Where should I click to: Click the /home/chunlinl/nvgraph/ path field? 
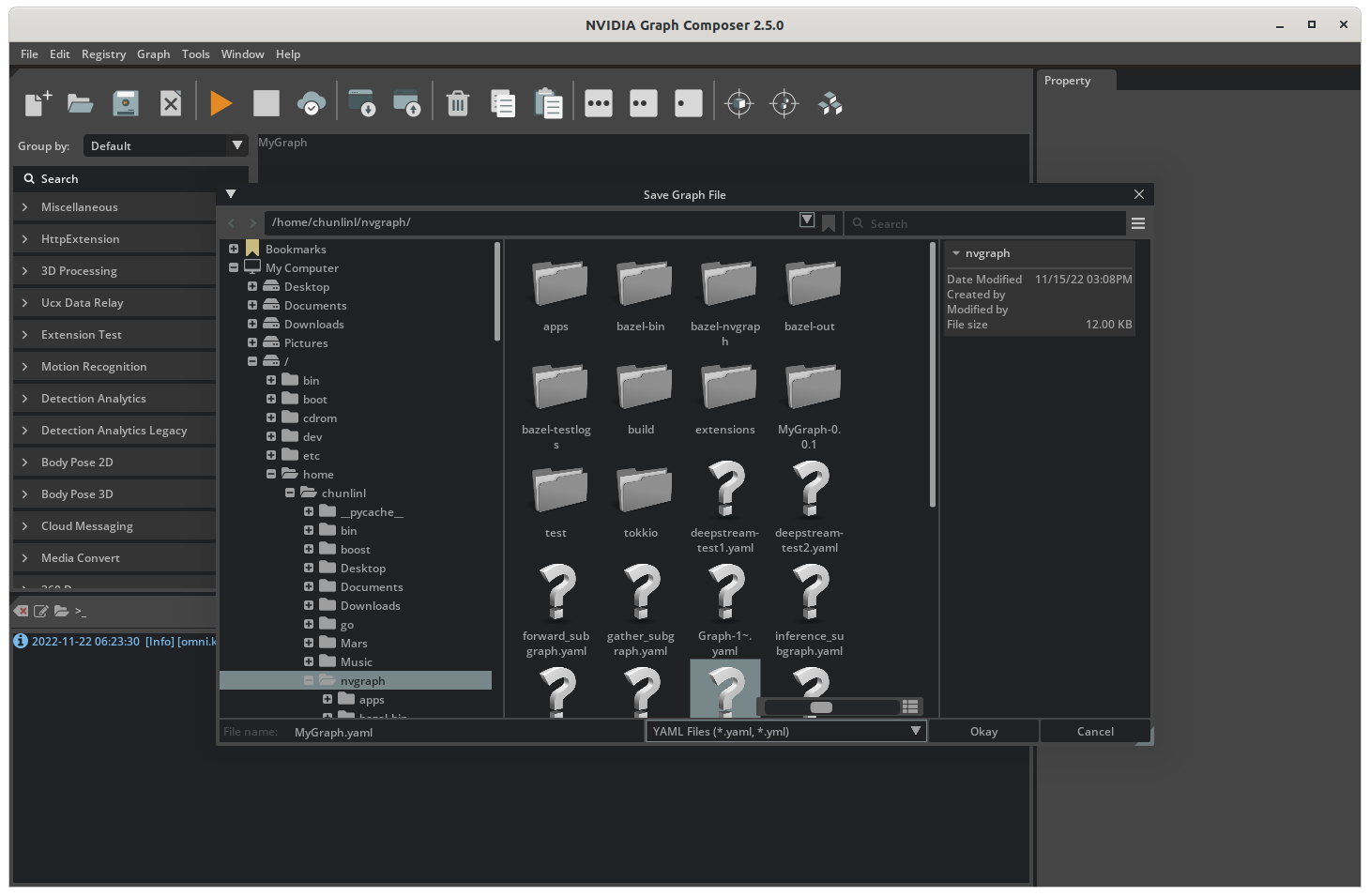click(530, 222)
